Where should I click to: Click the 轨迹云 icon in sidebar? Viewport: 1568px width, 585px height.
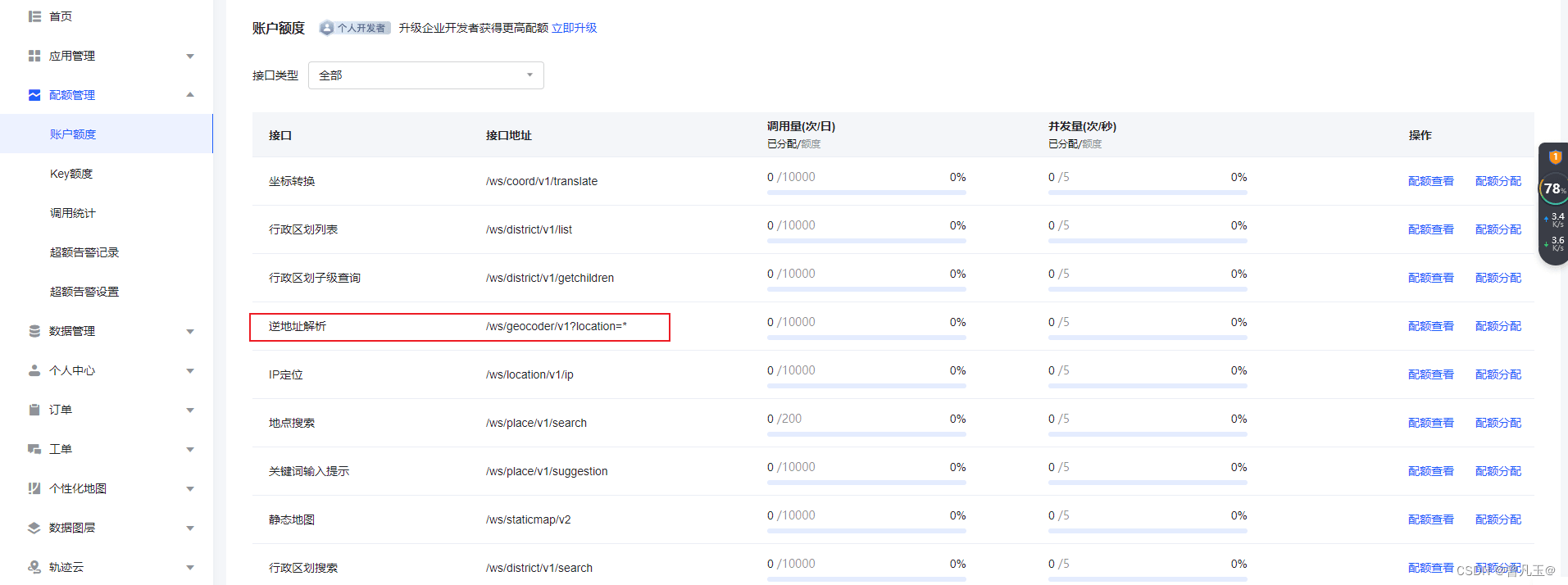tap(34, 567)
